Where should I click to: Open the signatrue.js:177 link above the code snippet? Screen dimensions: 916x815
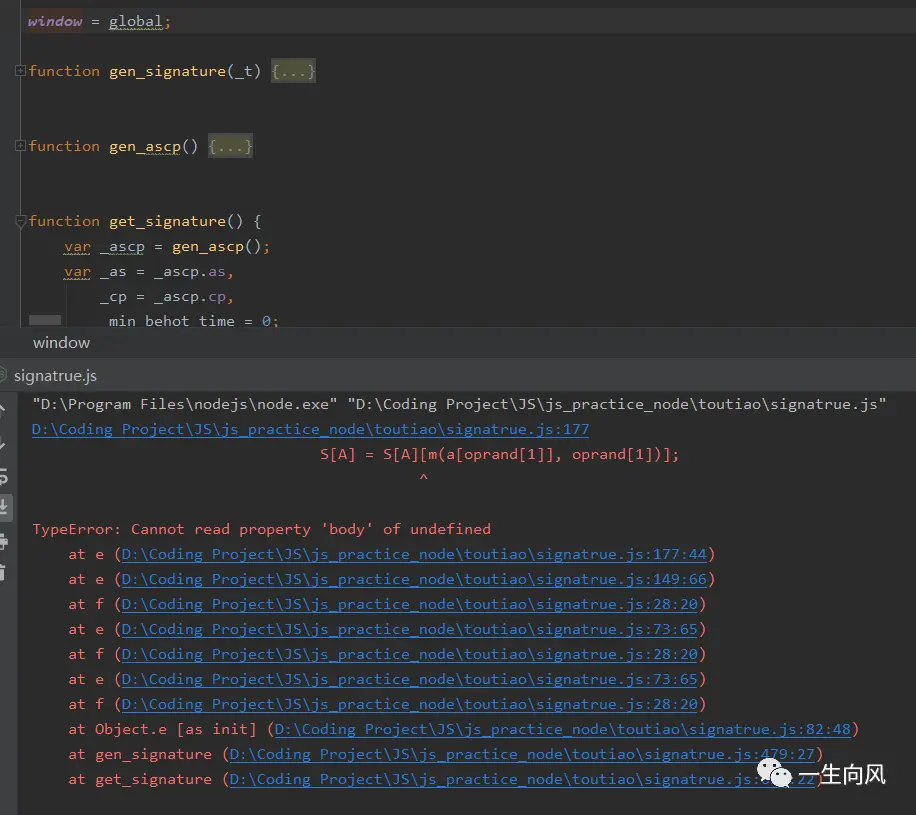click(x=310, y=429)
